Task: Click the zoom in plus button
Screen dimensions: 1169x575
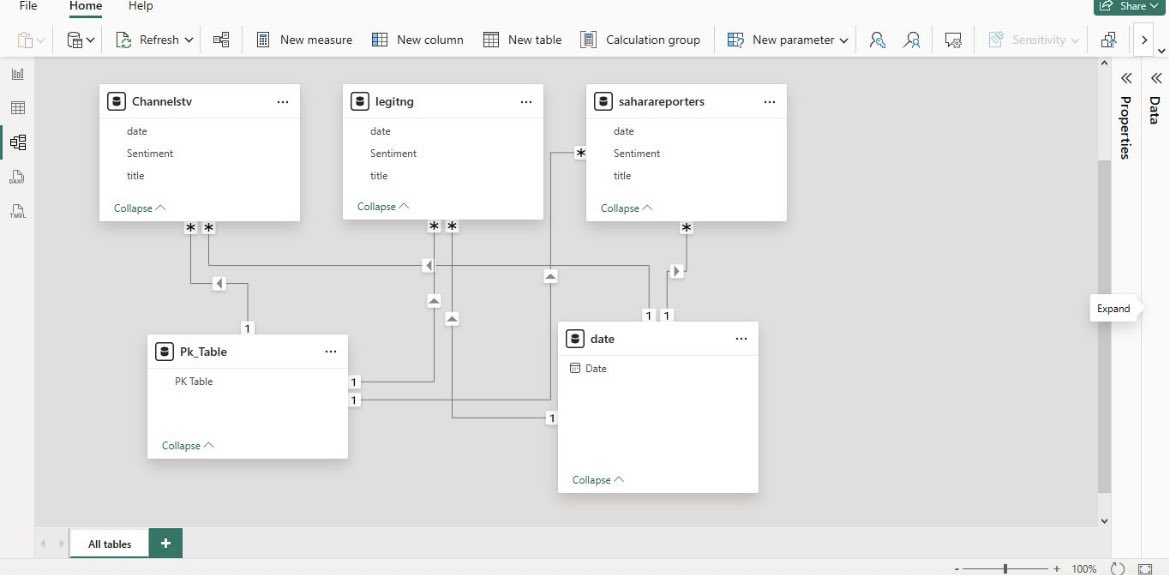Action: click(x=1056, y=569)
